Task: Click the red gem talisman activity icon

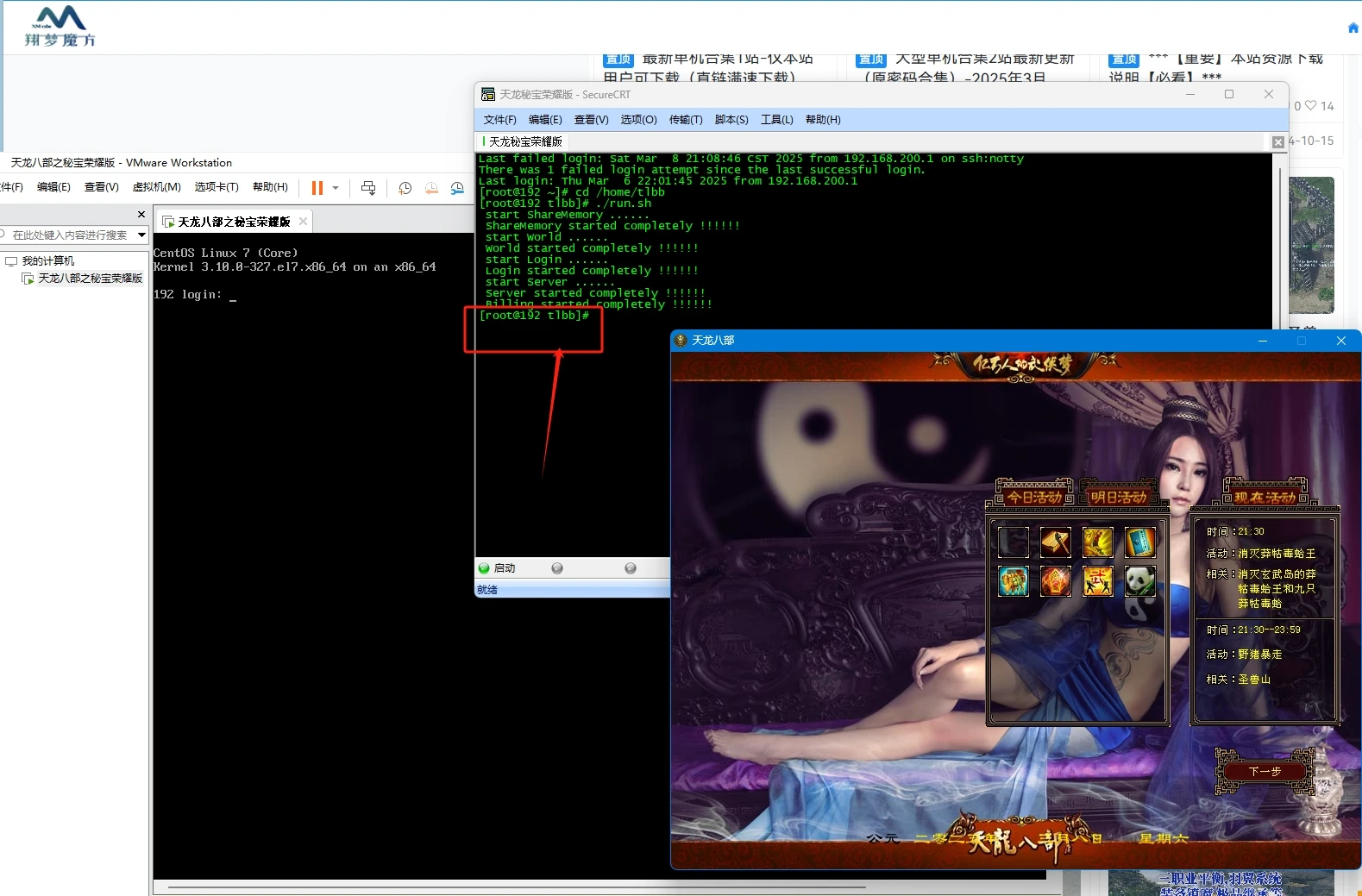Action: (x=1056, y=581)
